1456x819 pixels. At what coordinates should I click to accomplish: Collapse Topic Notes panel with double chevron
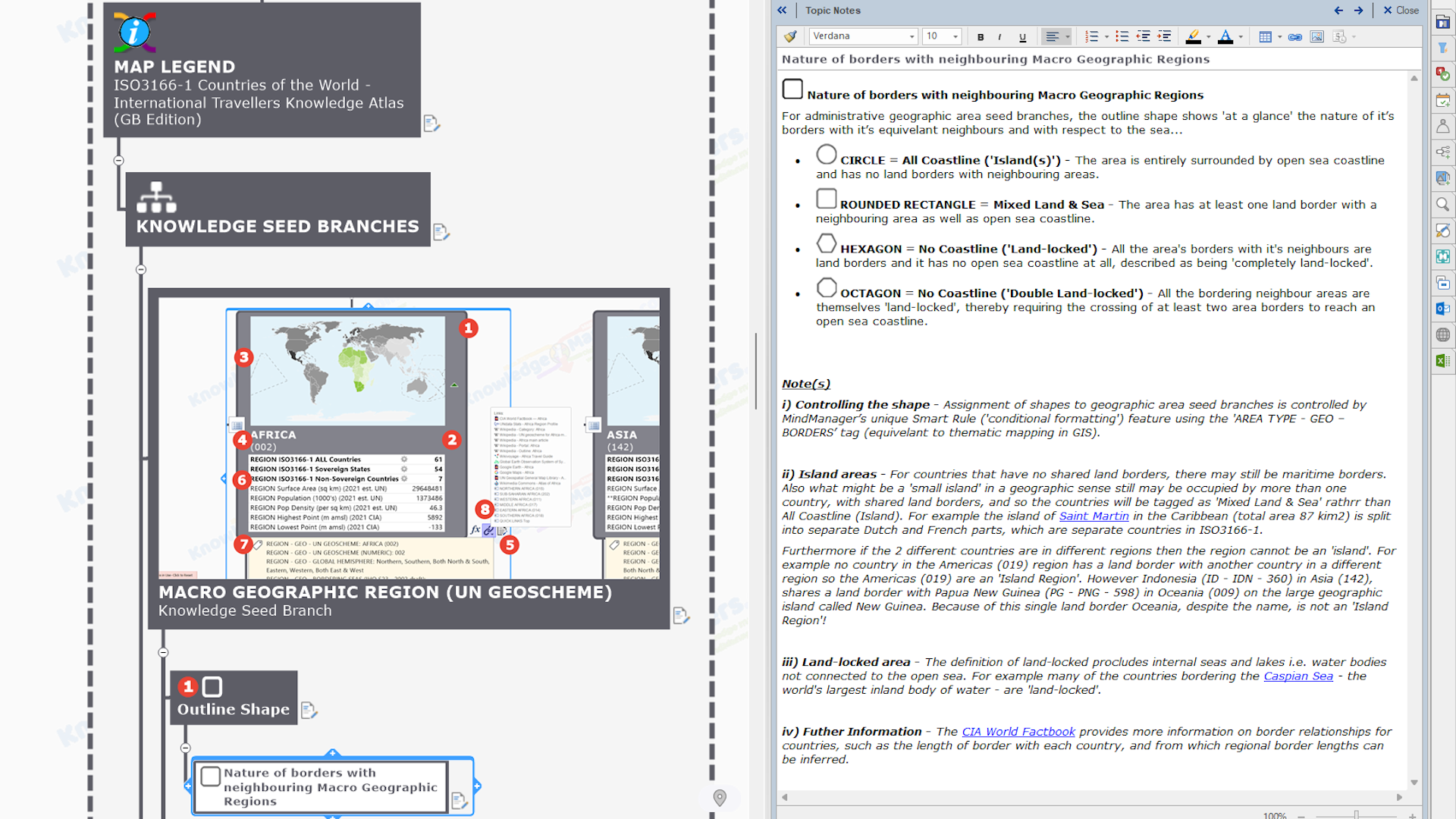click(x=782, y=11)
